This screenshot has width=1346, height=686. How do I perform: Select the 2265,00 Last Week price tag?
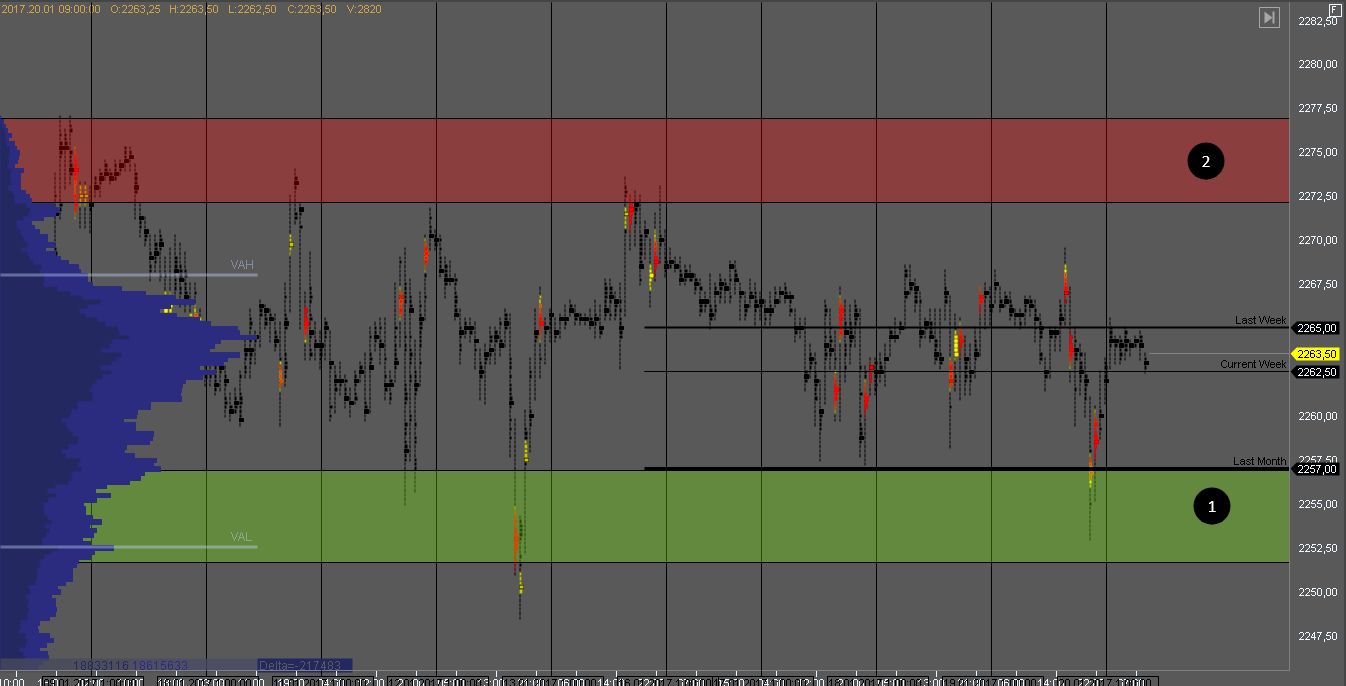coord(1316,328)
